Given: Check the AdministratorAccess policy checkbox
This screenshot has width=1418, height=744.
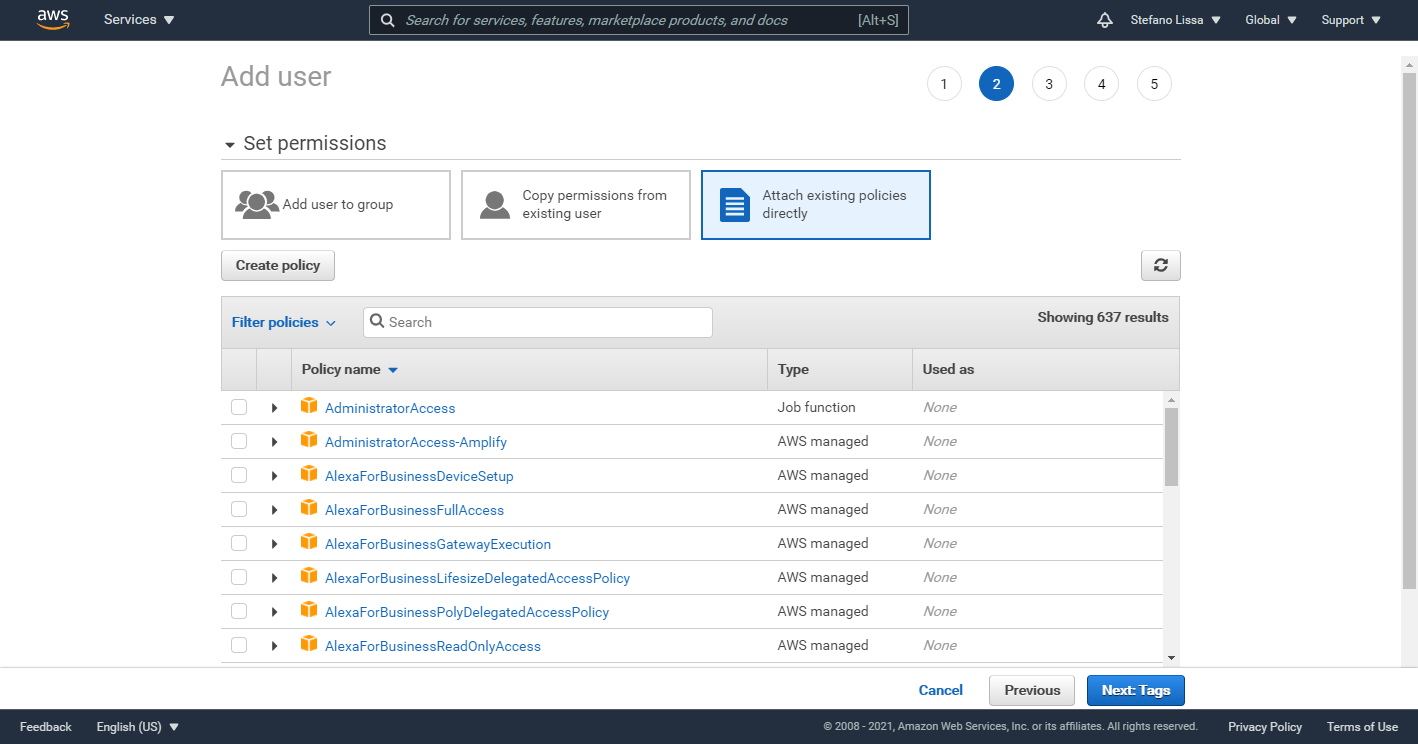Looking at the screenshot, I should pos(239,407).
